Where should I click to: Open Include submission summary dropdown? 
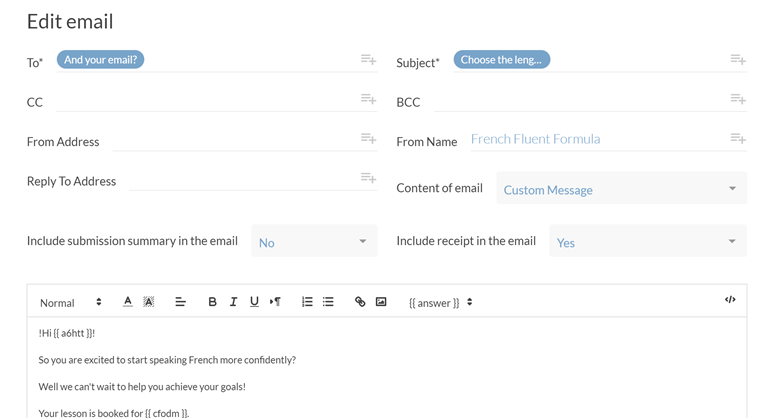pos(314,240)
